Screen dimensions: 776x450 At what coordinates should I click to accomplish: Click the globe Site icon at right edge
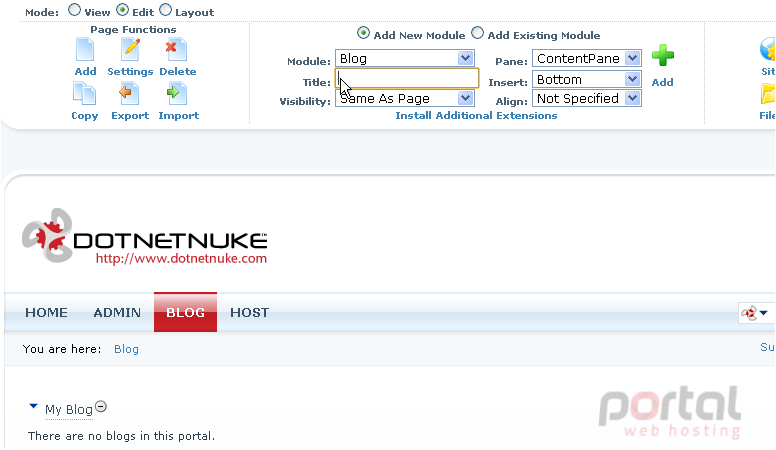click(768, 50)
